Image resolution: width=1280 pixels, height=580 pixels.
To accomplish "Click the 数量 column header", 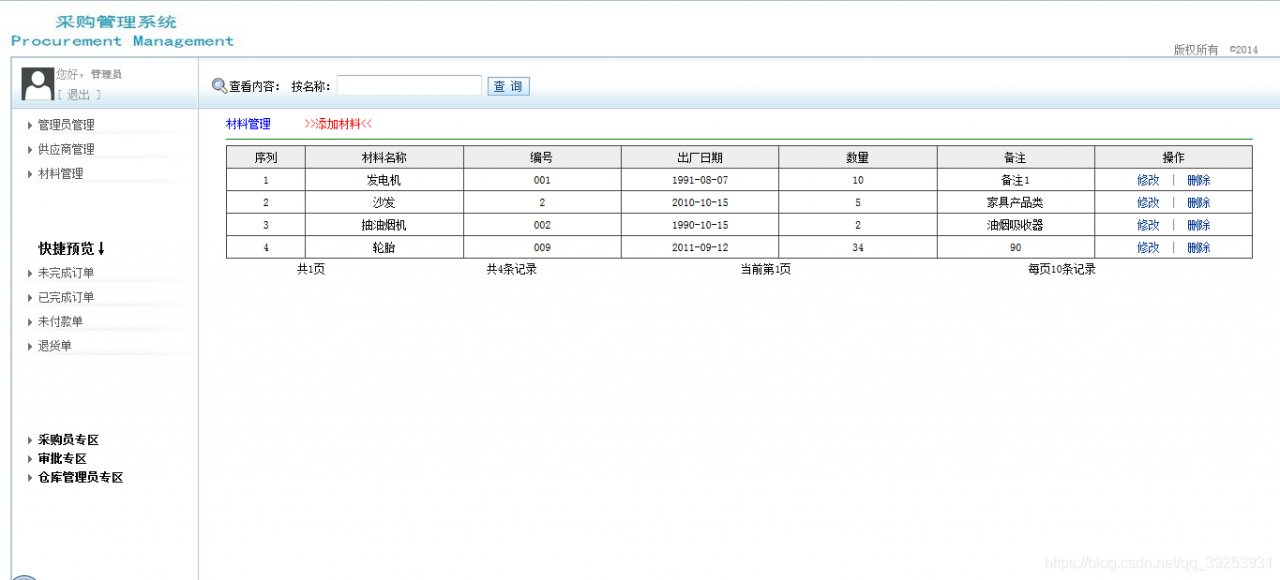I will pyautogui.click(x=858, y=157).
